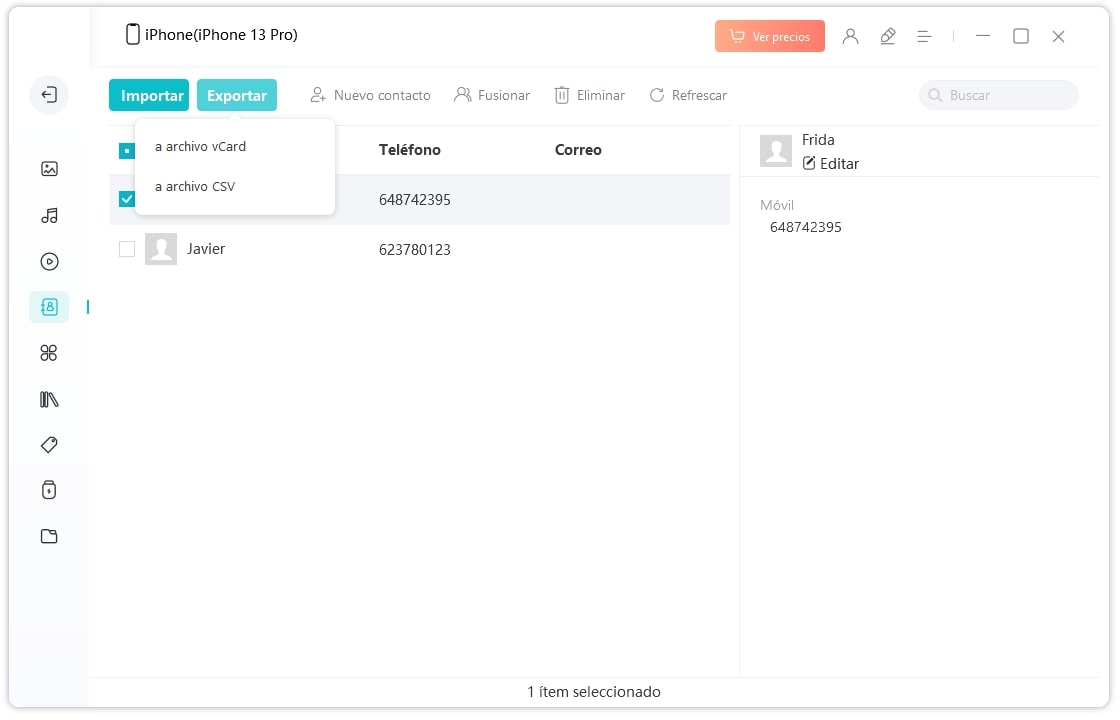Click Eliminar to delete contact
Screen dimensions: 1120x720
click(x=591, y=96)
